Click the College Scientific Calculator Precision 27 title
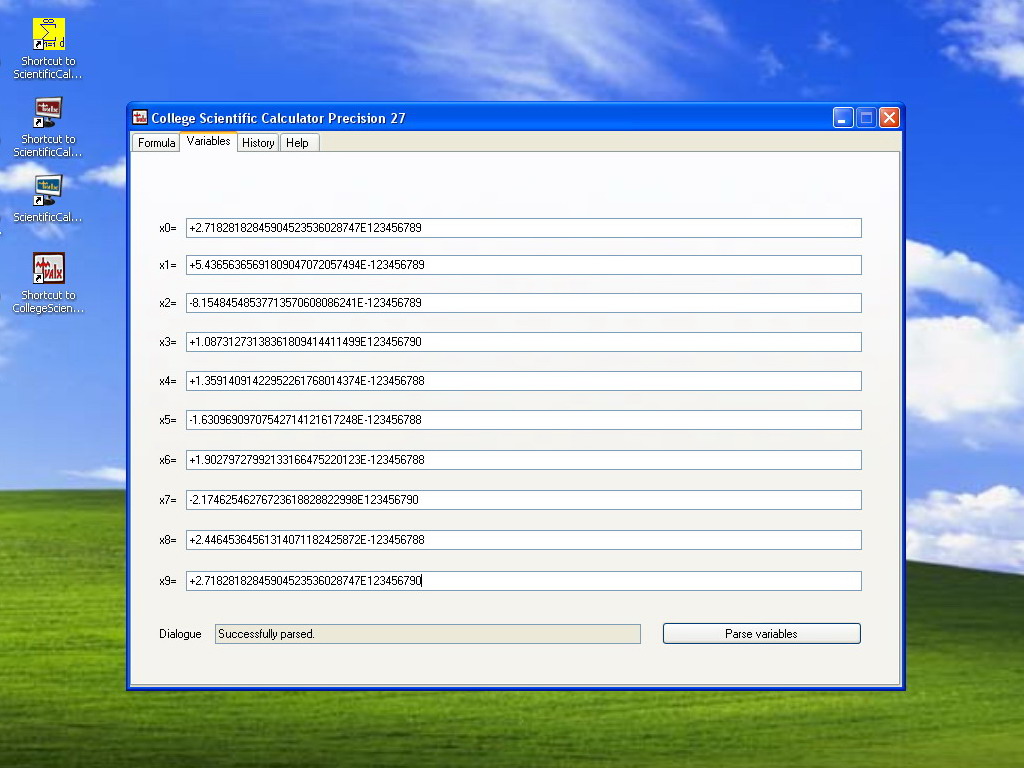1024x768 pixels. (x=278, y=118)
